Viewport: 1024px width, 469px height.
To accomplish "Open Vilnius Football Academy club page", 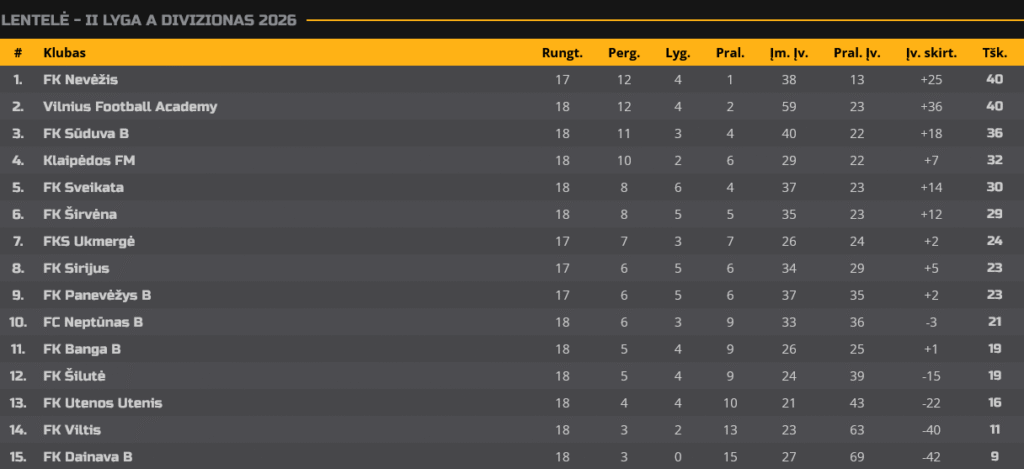I will point(130,106).
